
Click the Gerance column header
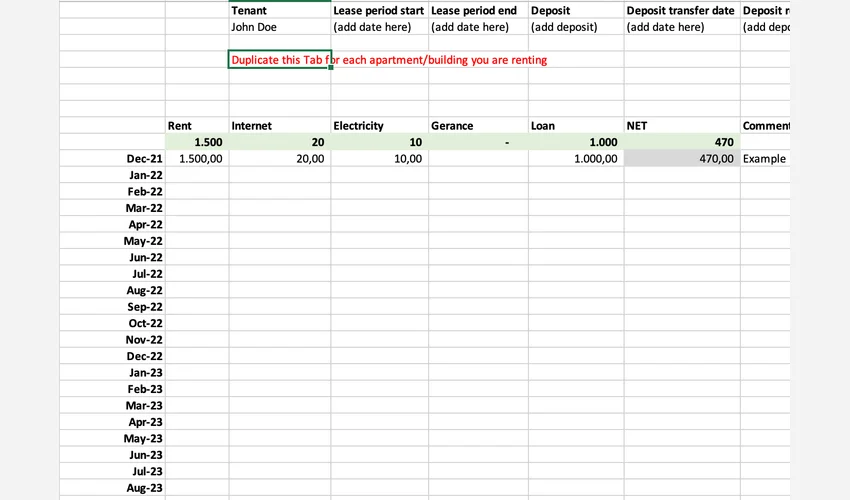tap(477, 126)
